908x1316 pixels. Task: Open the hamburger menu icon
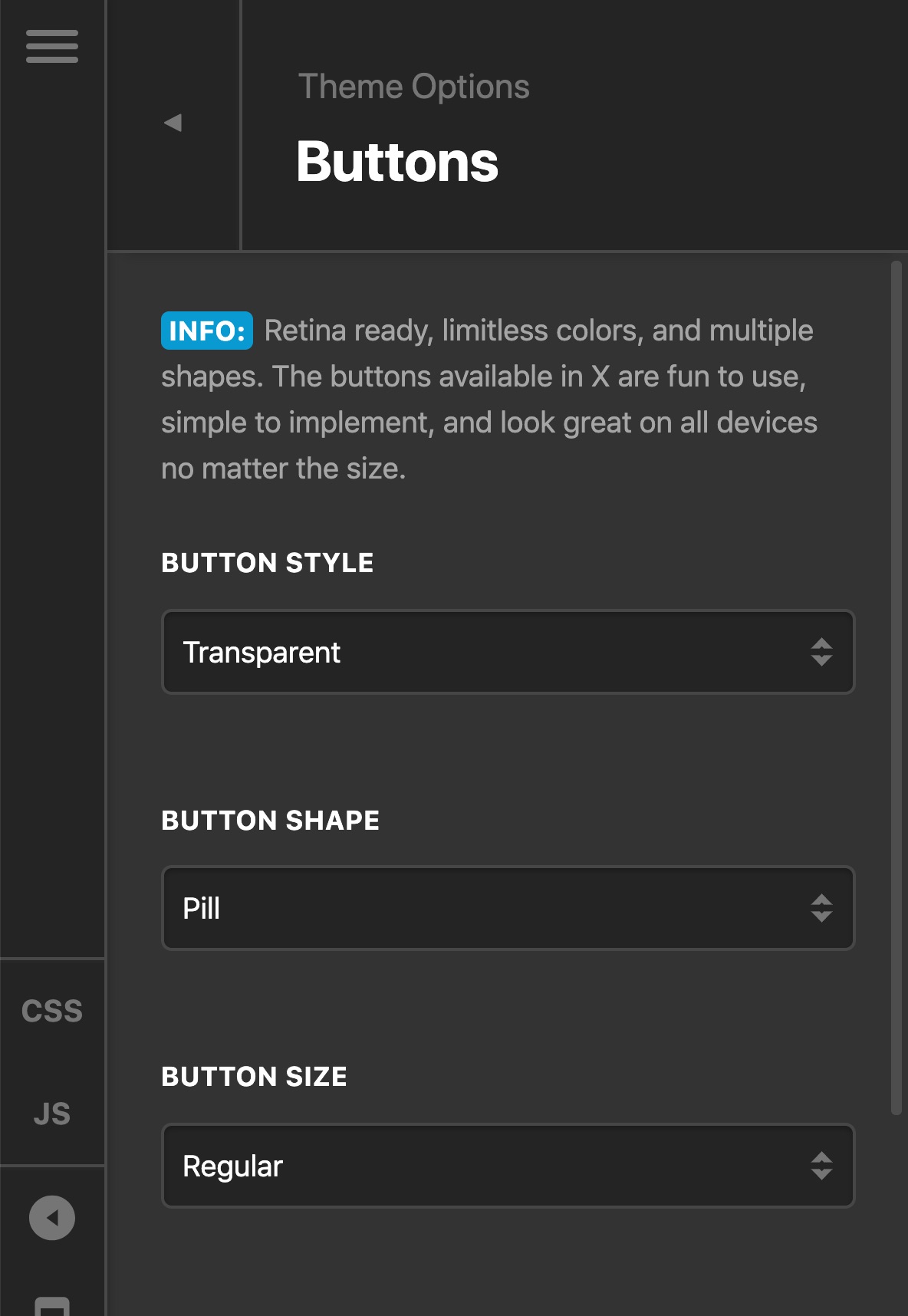point(52,47)
